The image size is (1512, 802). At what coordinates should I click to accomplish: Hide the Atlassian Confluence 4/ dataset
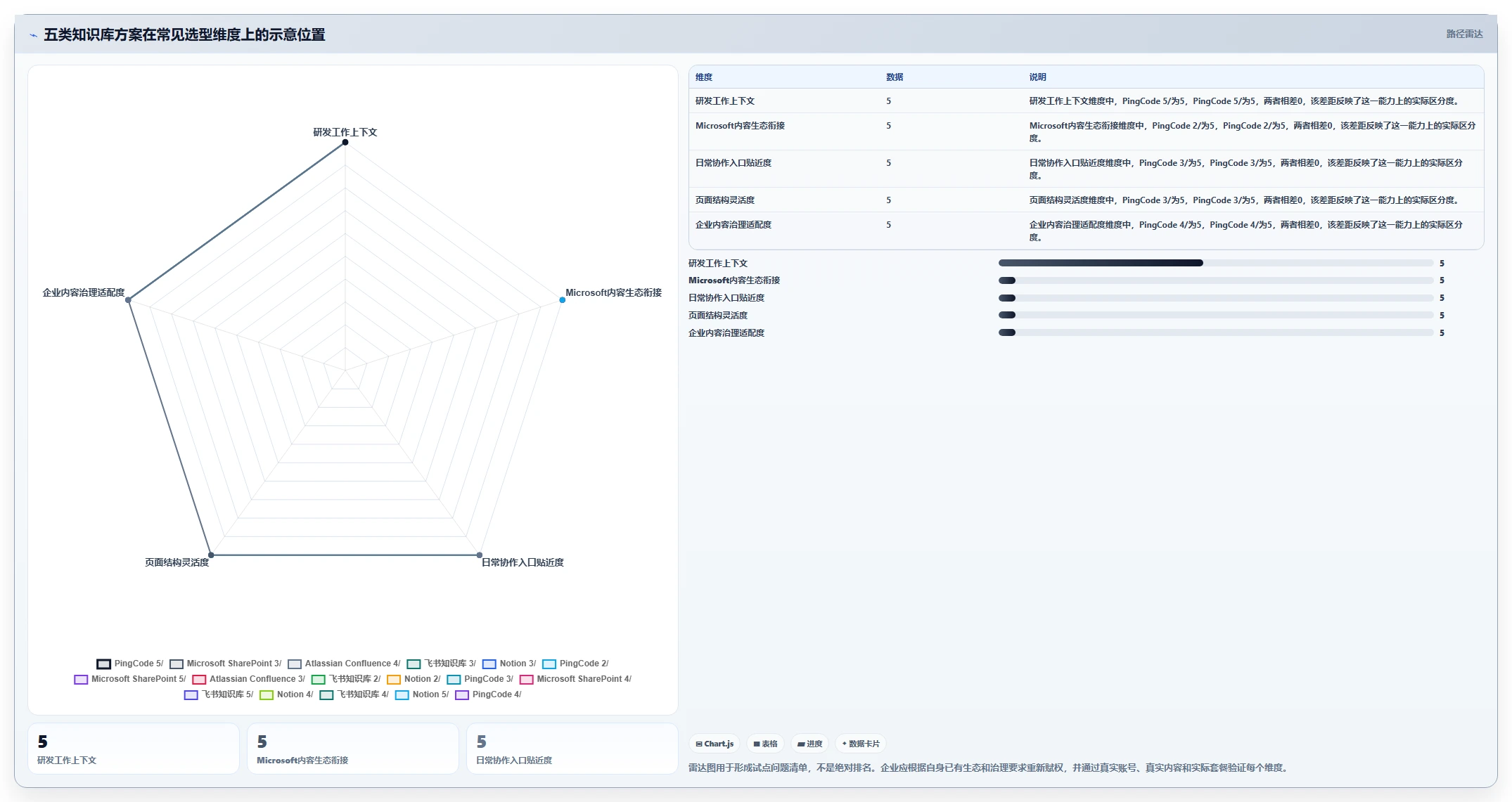tap(344, 664)
